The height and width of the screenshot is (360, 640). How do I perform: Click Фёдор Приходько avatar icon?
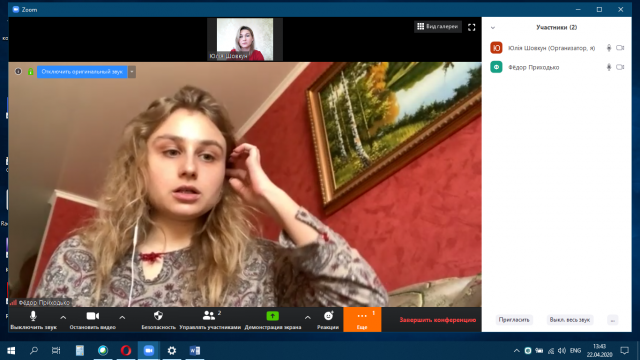coord(496,67)
